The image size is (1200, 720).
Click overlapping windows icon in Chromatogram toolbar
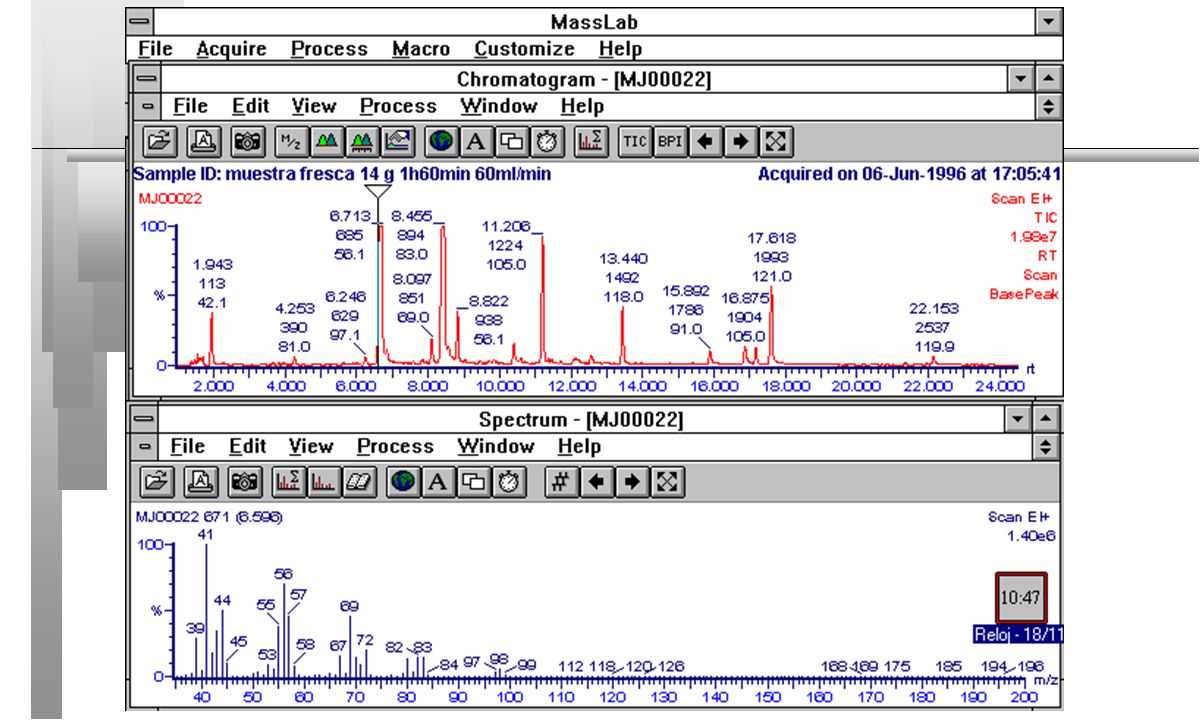coord(511,142)
